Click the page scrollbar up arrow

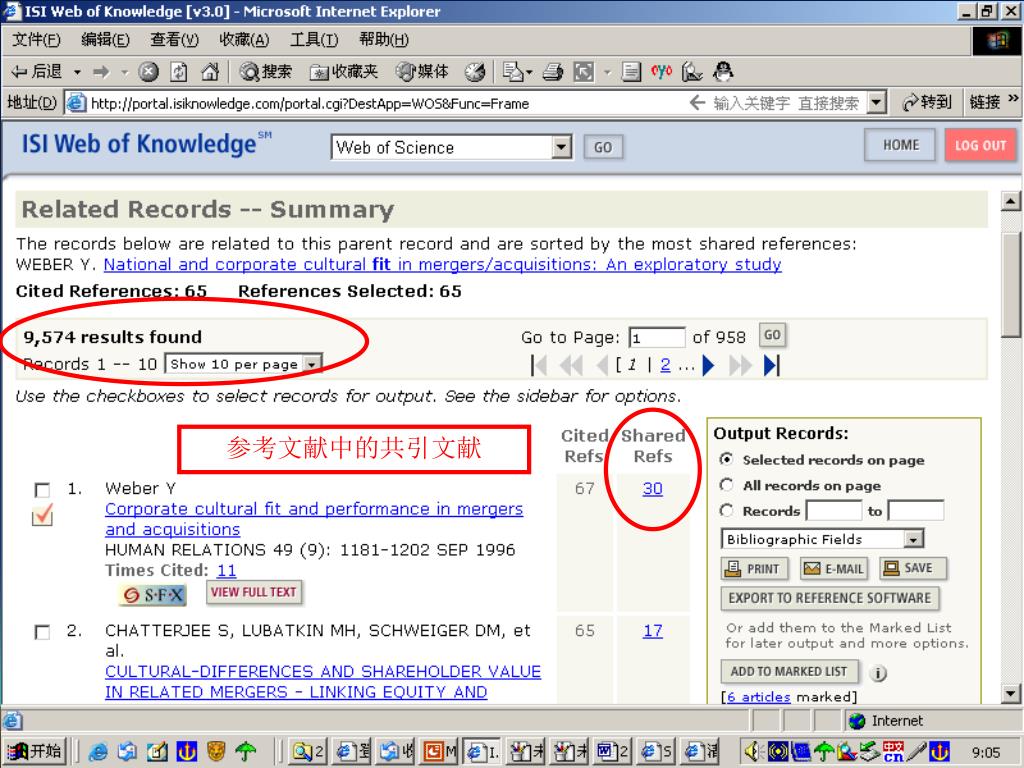click(x=1011, y=202)
